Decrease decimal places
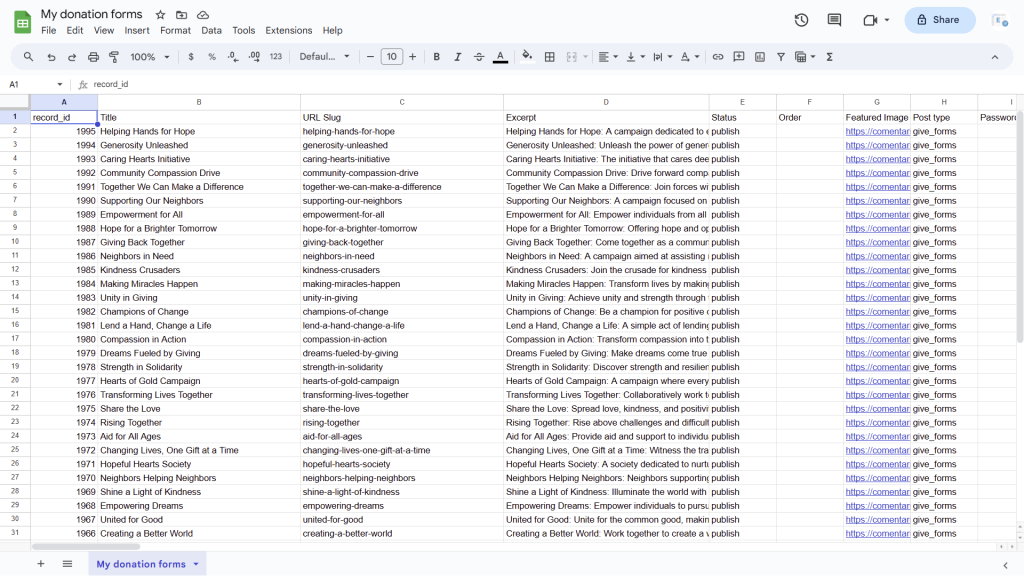 pyautogui.click(x=232, y=57)
